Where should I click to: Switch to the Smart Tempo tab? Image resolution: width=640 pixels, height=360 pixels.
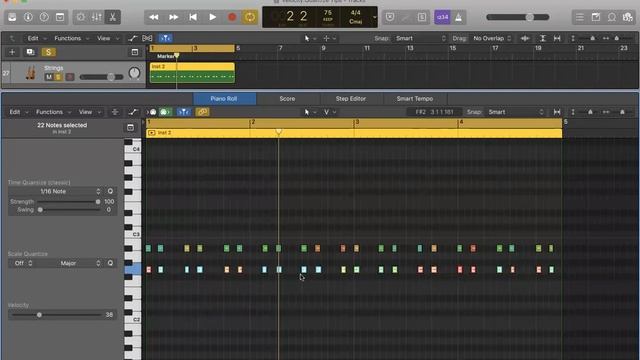pyautogui.click(x=415, y=98)
